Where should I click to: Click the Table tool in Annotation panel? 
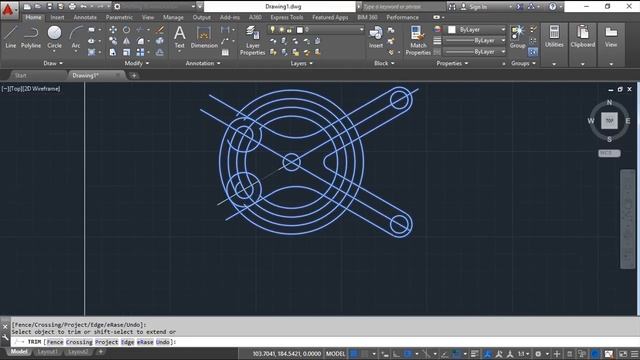click(225, 52)
